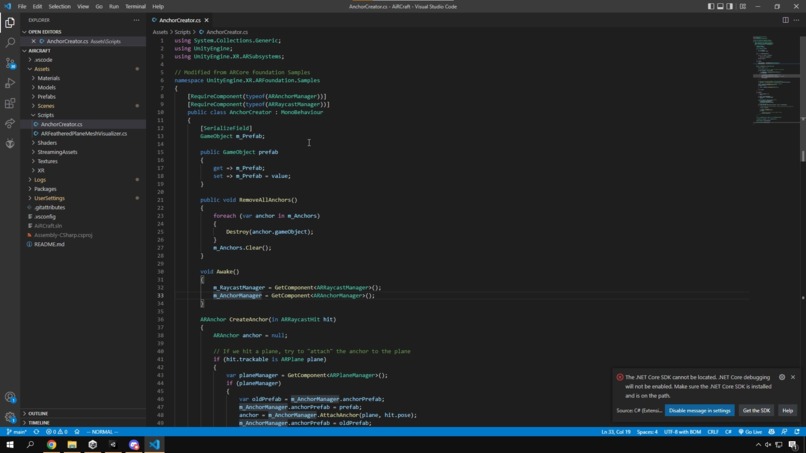Expand the Timeline section
Viewport: 806px width, 453px height.
pyautogui.click(x=83, y=423)
